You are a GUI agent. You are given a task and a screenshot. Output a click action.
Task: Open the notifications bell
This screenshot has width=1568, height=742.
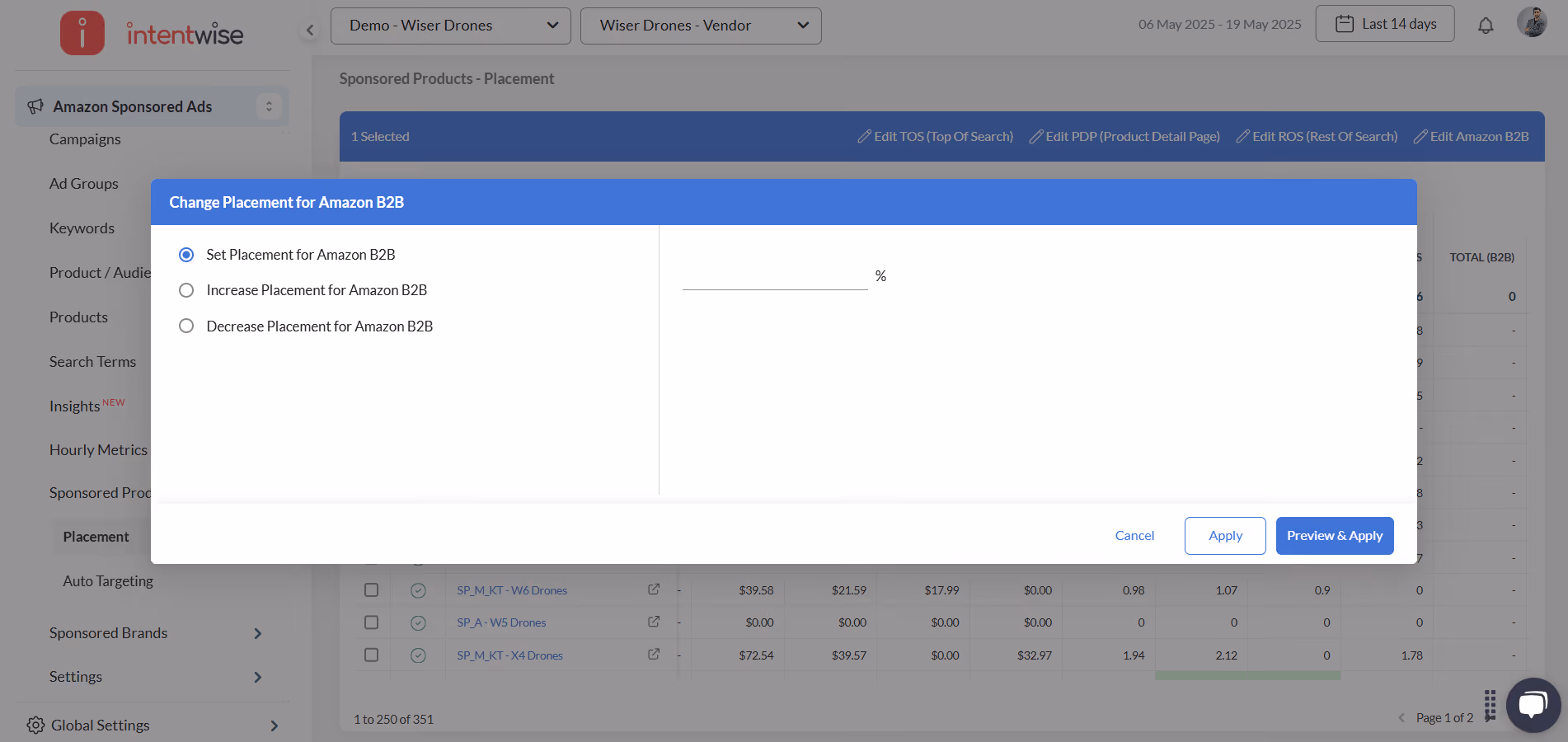pyautogui.click(x=1486, y=26)
